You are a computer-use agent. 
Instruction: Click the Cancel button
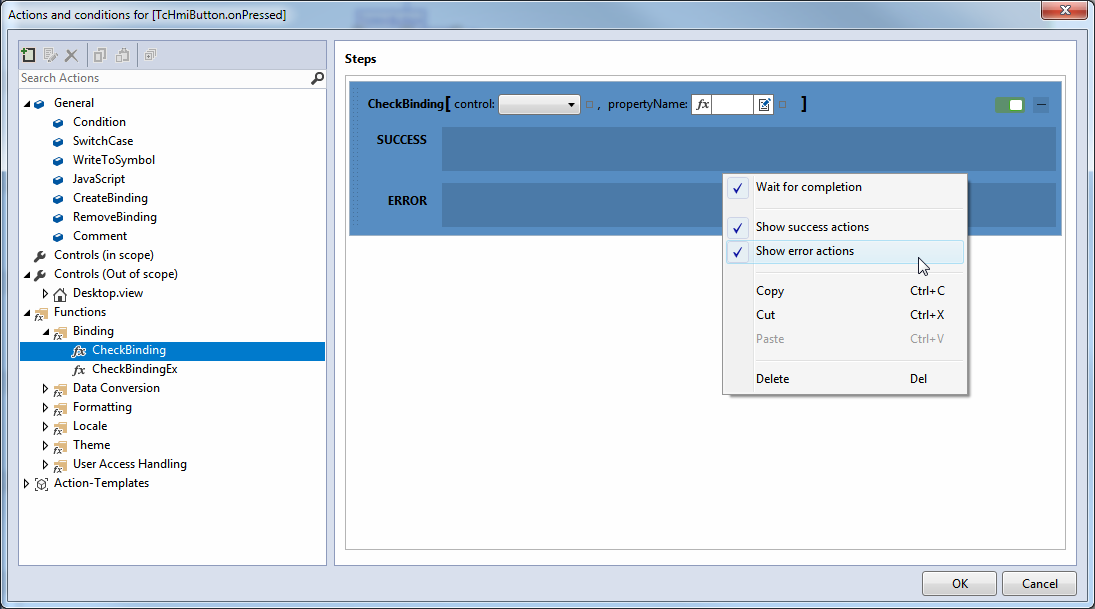[x=1039, y=584]
